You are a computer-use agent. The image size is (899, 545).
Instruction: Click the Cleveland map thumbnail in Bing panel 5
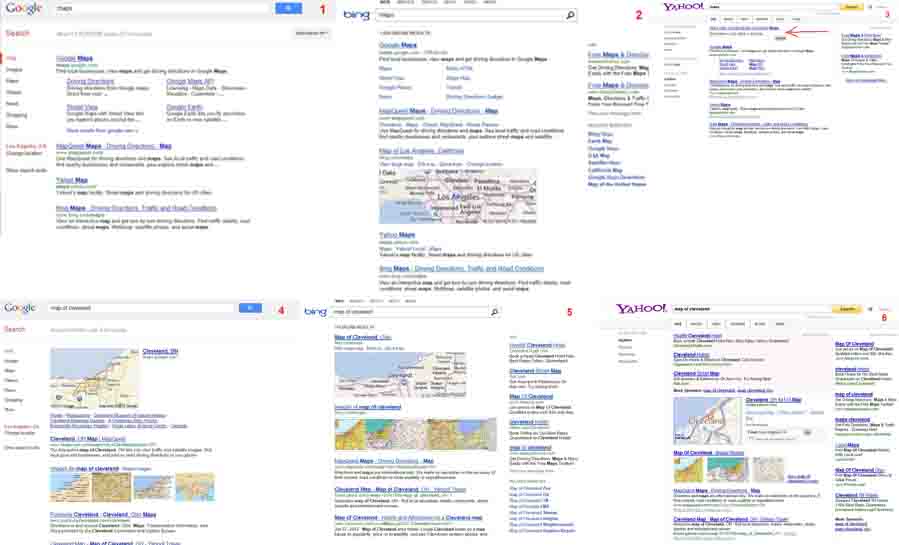click(400, 375)
